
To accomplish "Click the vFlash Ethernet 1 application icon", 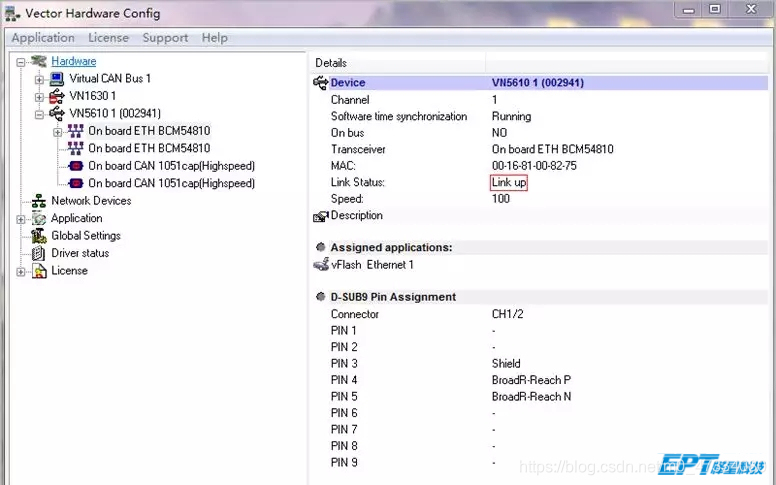I will pyautogui.click(x=321, y=265).
